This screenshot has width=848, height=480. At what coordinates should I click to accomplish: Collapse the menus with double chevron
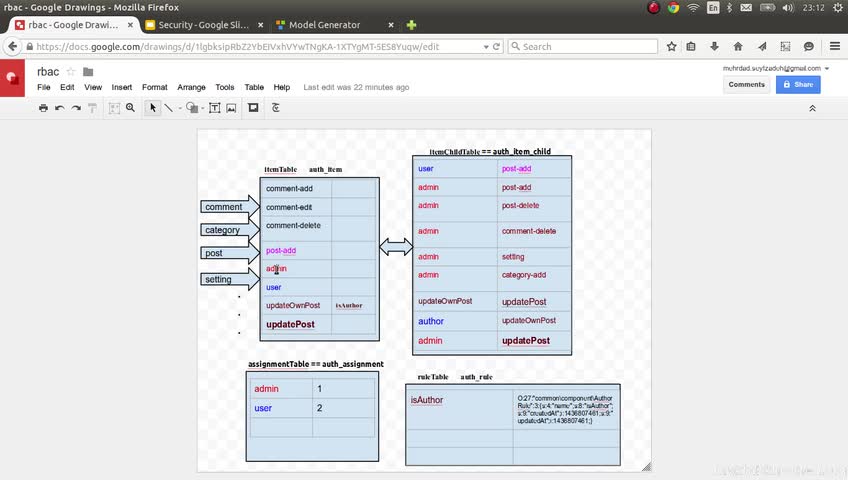812,108
